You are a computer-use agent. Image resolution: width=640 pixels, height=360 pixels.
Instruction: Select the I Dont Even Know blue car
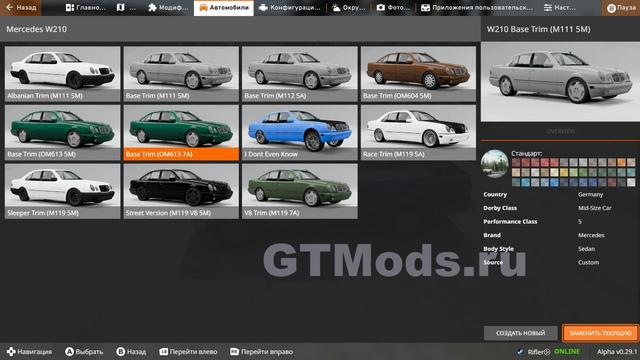click(300, 133)
